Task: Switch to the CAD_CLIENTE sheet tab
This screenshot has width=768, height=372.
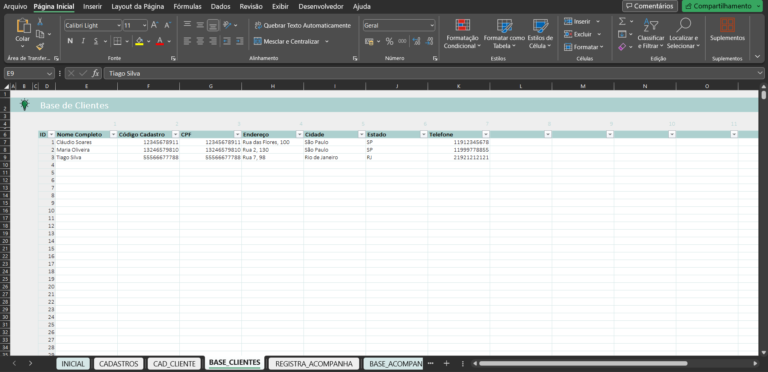Action: (x=174, y=364)
